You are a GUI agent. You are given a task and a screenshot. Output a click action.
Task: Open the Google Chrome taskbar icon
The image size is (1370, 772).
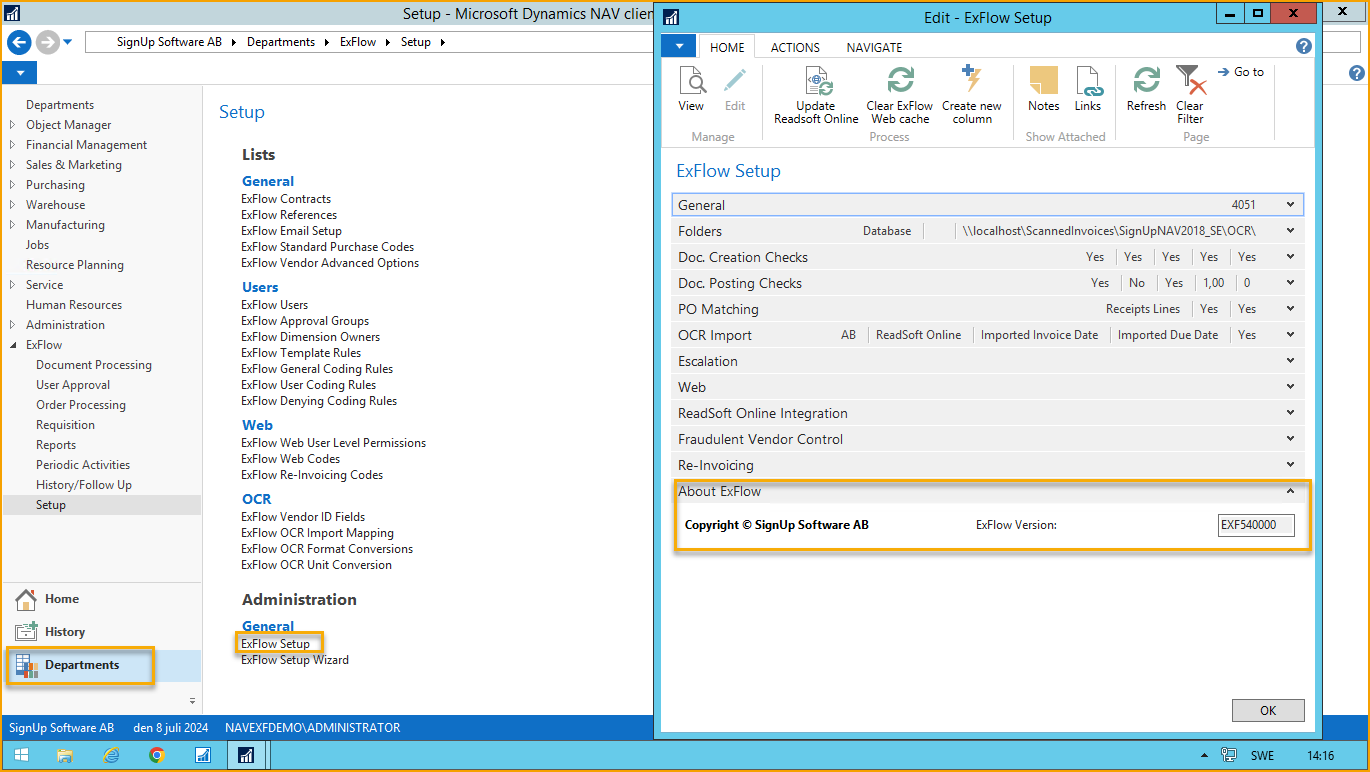click(157, 755)
